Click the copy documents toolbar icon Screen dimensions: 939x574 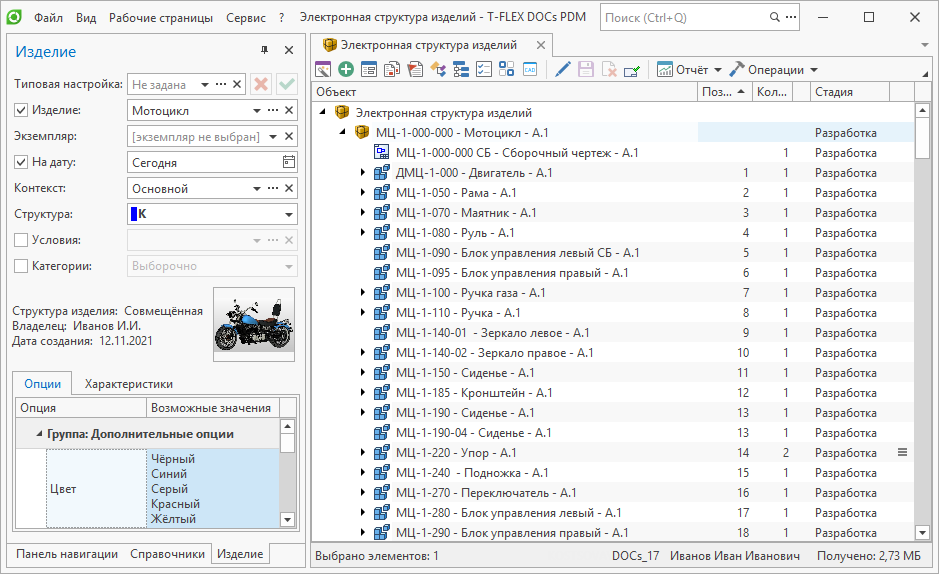point(392,70)
